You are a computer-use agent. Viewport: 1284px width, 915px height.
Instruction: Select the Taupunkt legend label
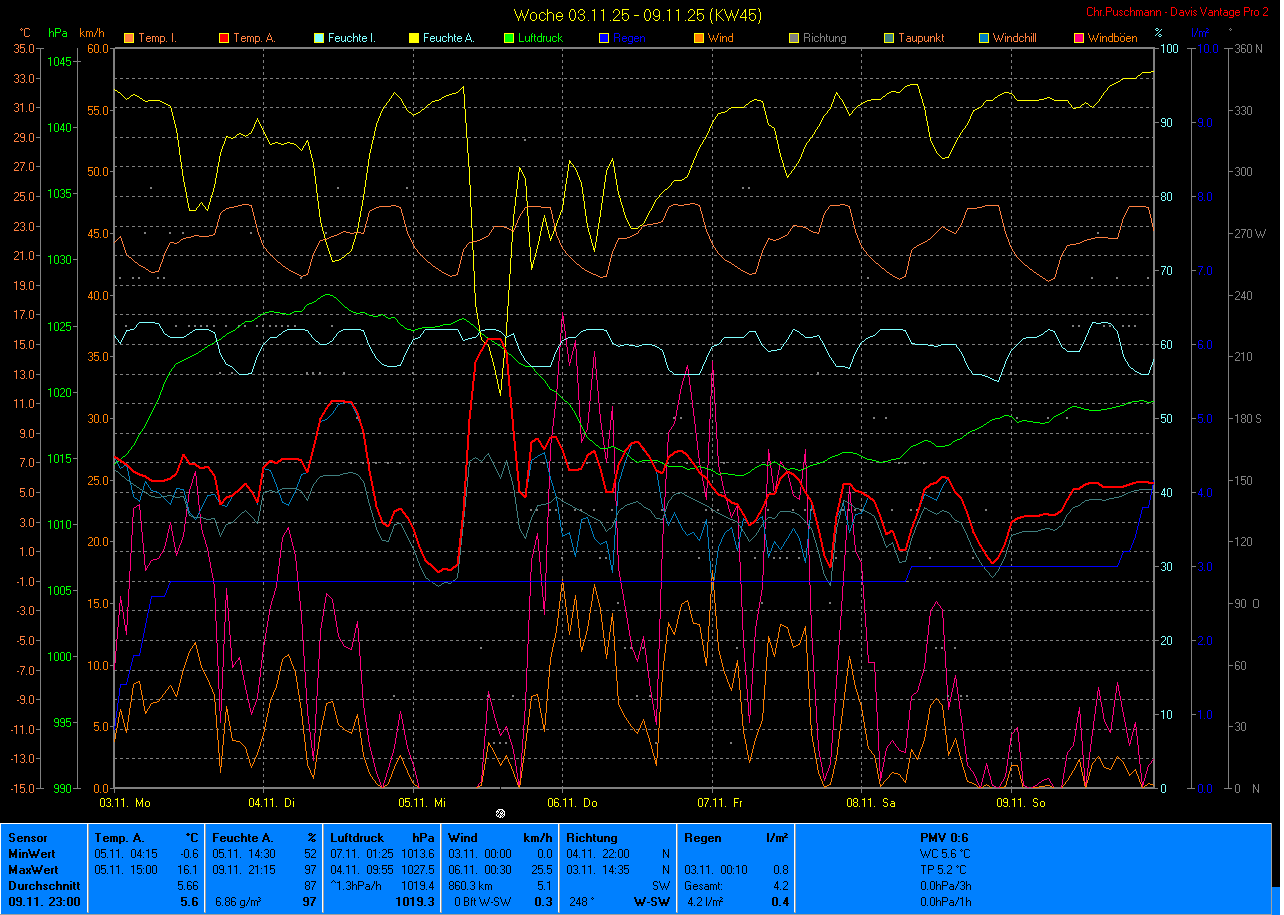pyautogui.click(x=920, y=38)
